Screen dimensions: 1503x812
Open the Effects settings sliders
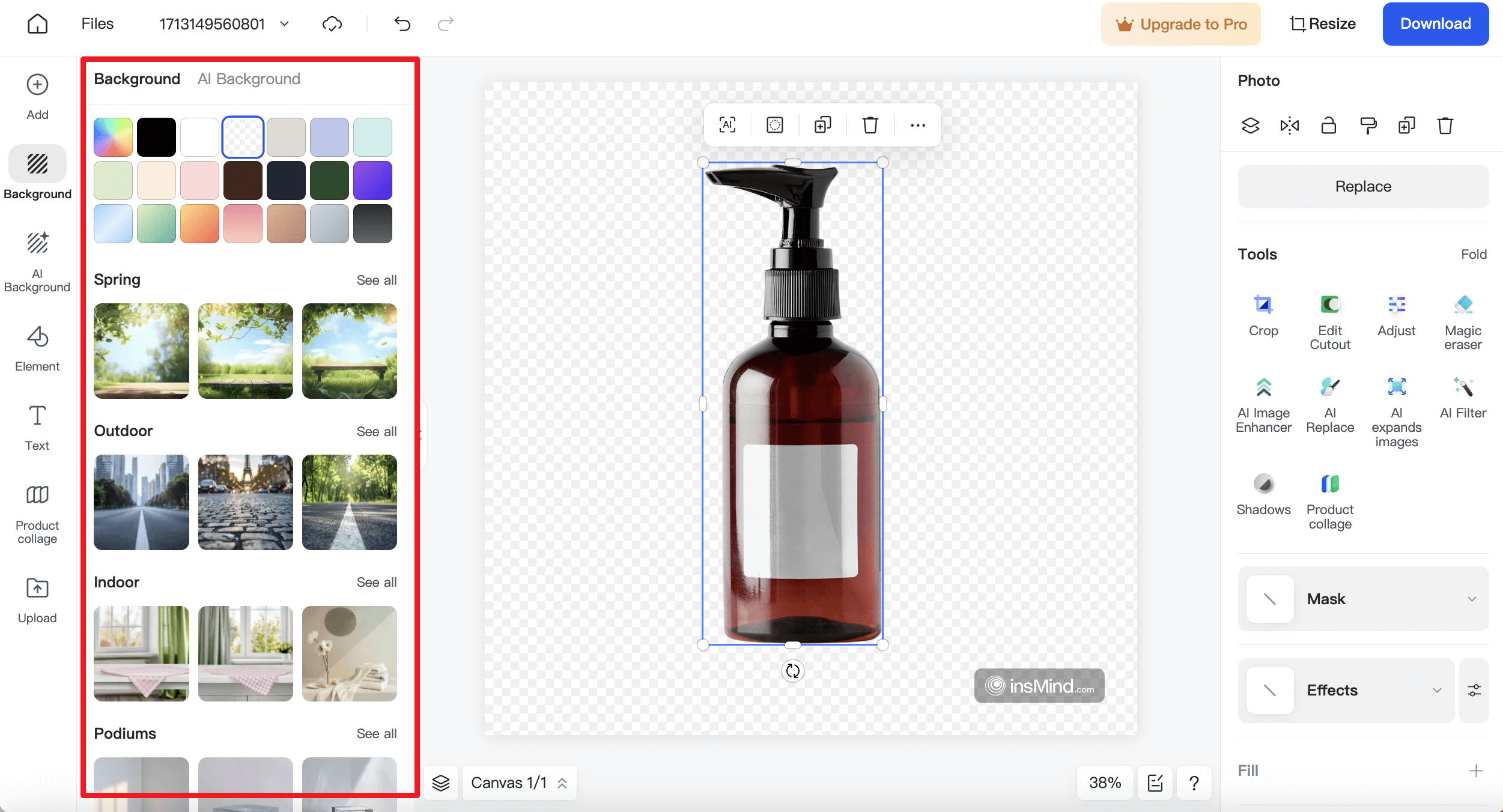[x=1474, y=691]
